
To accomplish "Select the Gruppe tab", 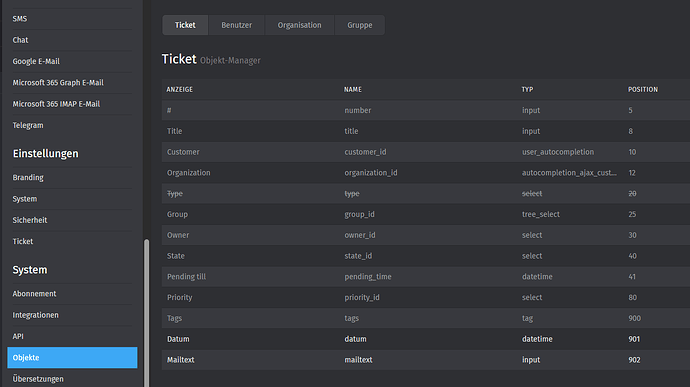I will (x=360, y=25).
